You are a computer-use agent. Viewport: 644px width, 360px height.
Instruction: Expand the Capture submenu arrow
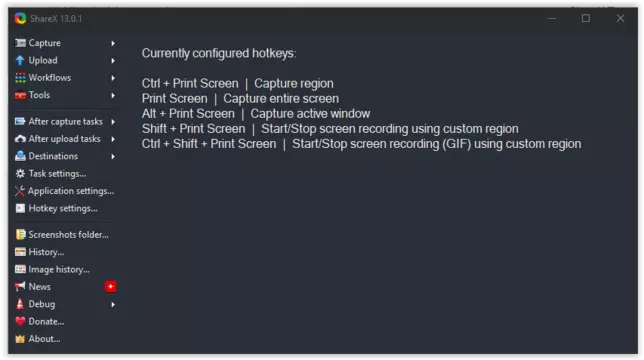pos(113,43)
